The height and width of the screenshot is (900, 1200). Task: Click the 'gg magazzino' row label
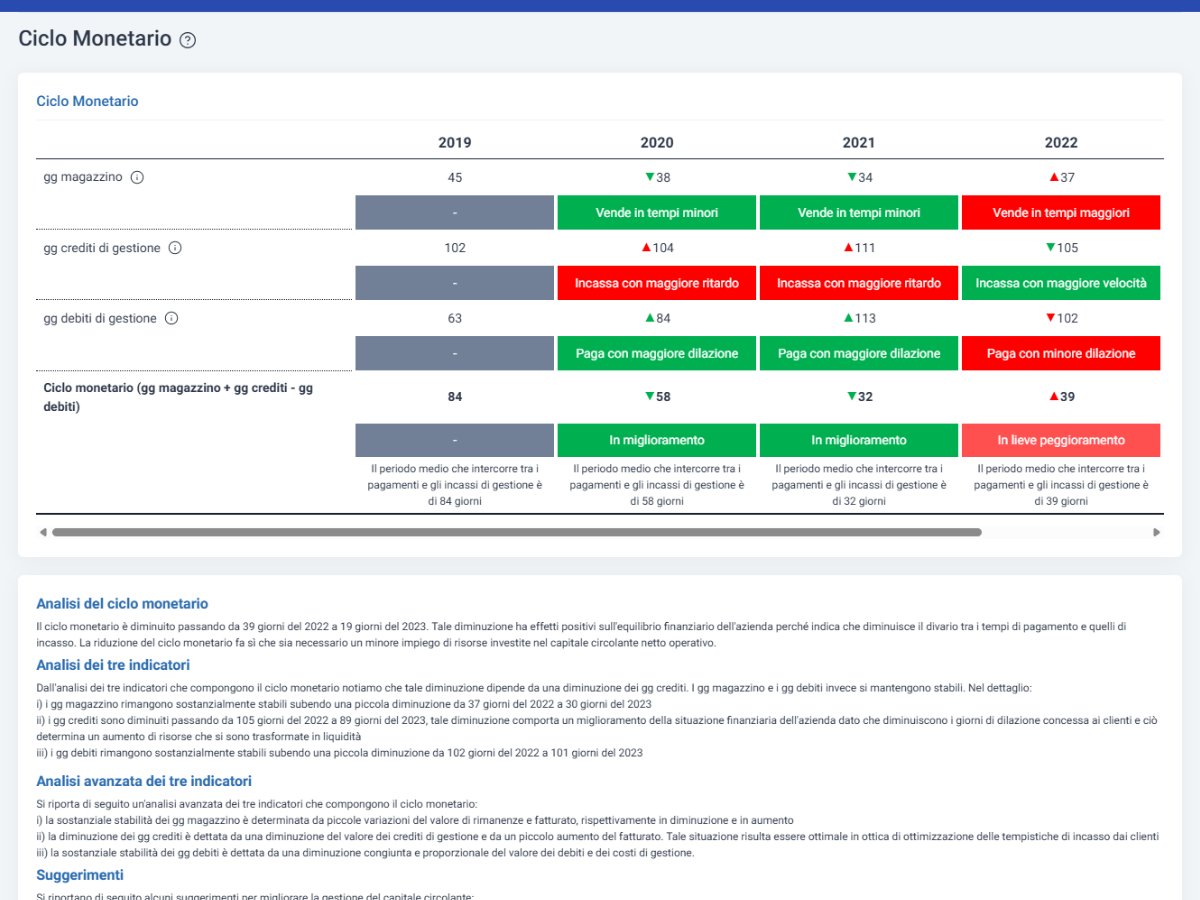83,177
